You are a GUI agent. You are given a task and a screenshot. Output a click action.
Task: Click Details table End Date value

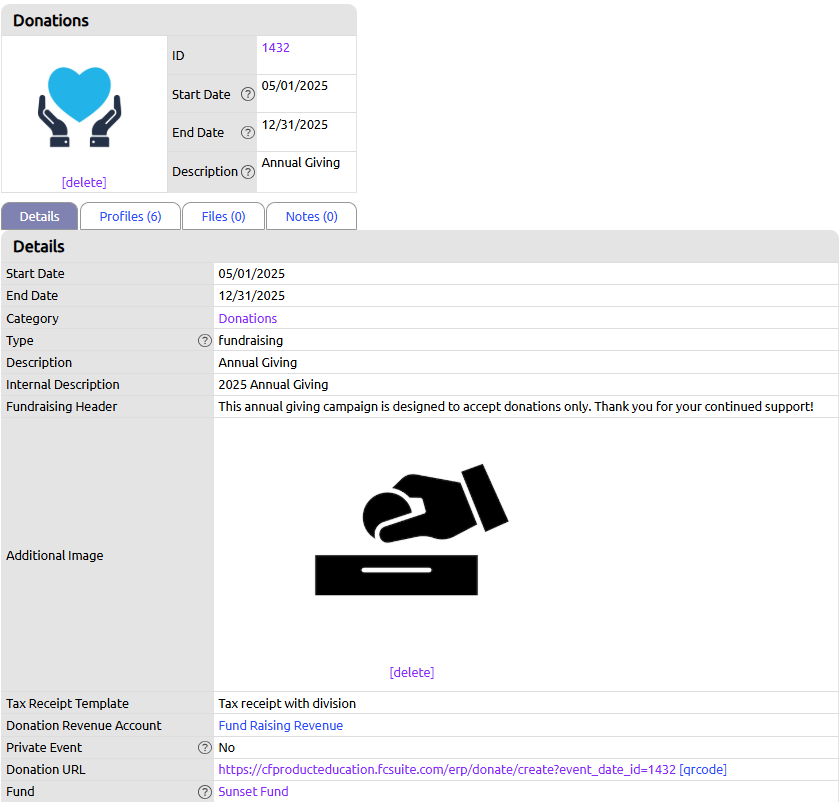click(251, 295)
